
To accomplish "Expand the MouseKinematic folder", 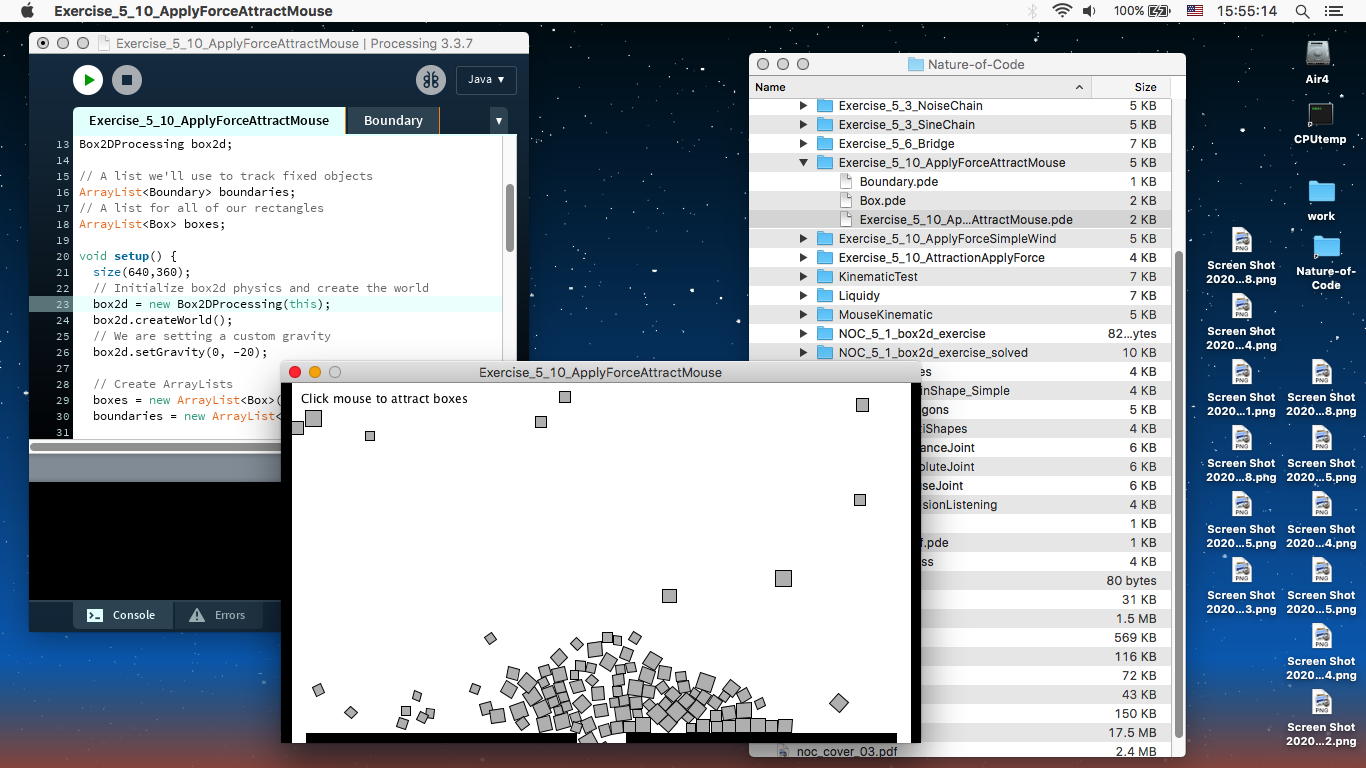I will click(x=803, y=315).
